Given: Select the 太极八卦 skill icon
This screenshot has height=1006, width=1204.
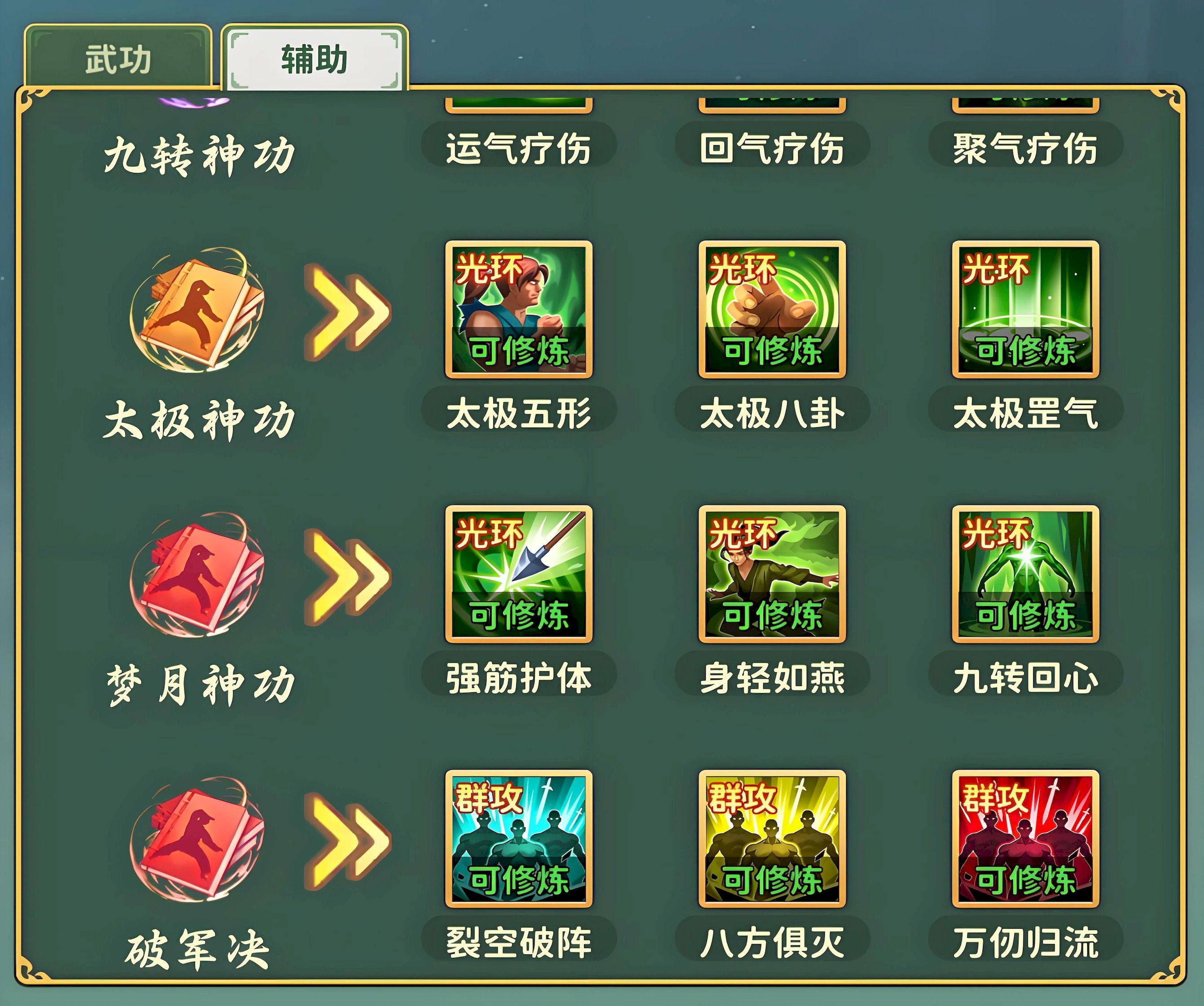Looking at the screenshot, I should 772,310.
